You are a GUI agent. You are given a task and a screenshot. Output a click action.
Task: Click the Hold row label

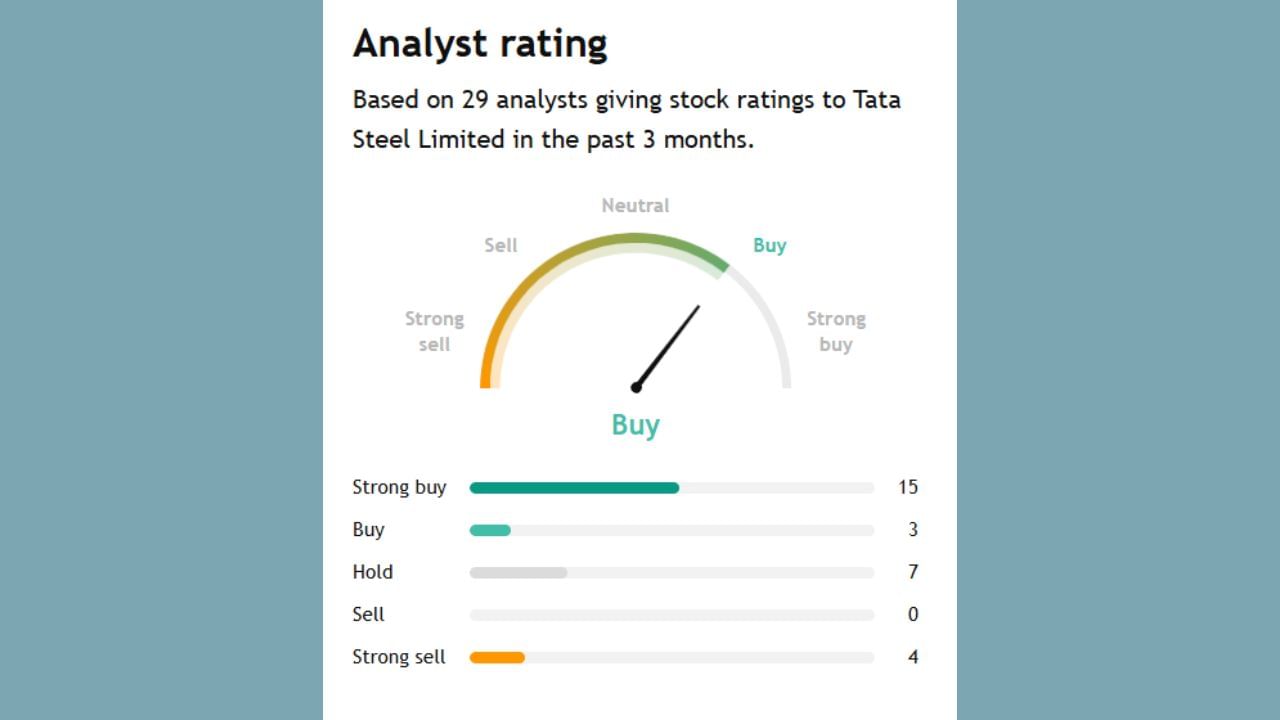tap(372, 572)
